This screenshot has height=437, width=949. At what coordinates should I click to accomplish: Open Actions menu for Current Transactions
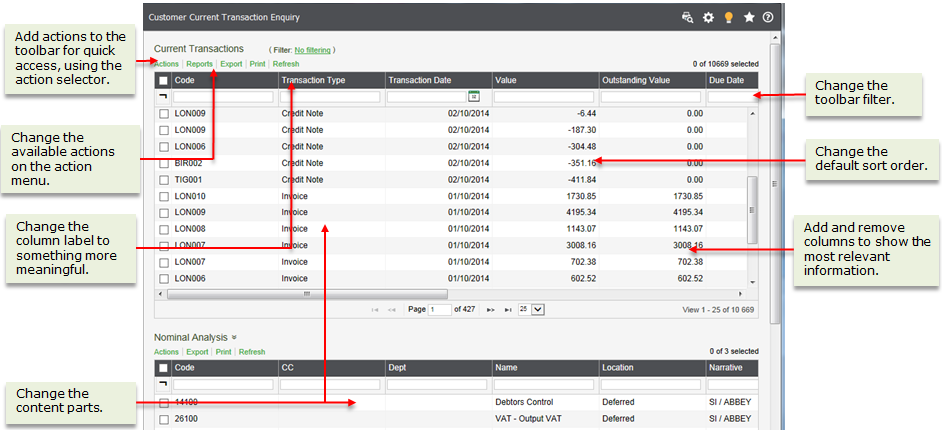(x=166, y=64)
